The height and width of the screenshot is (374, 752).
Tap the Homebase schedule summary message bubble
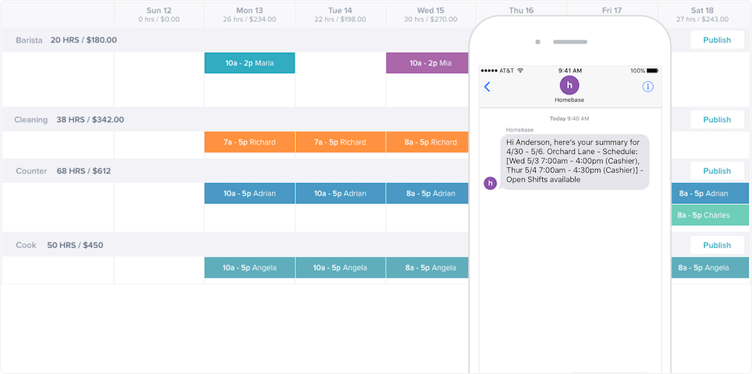(575, 162)
